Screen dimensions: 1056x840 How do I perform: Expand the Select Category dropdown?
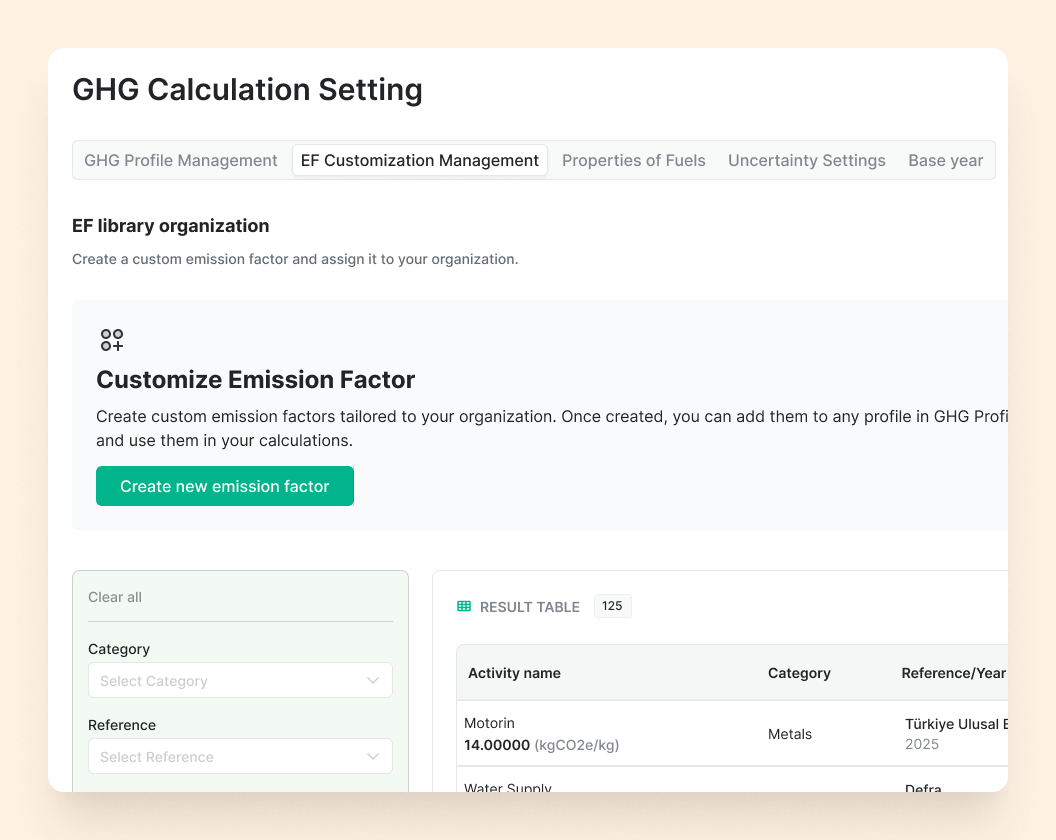(x=240, y=681)
